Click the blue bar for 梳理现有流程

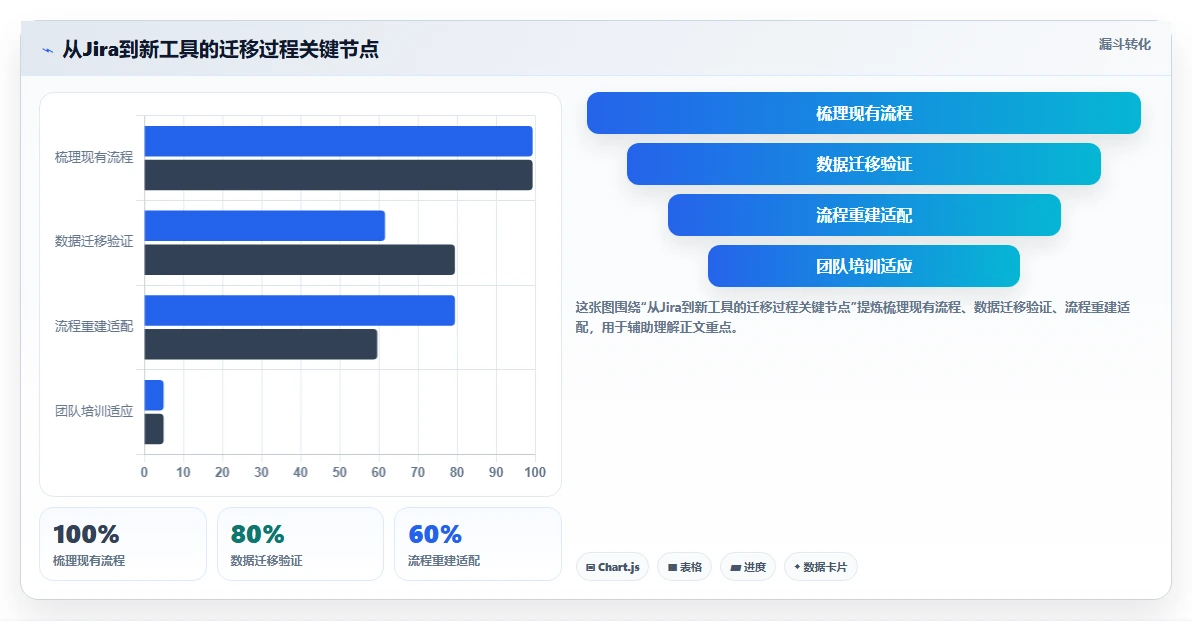point(338,141)
